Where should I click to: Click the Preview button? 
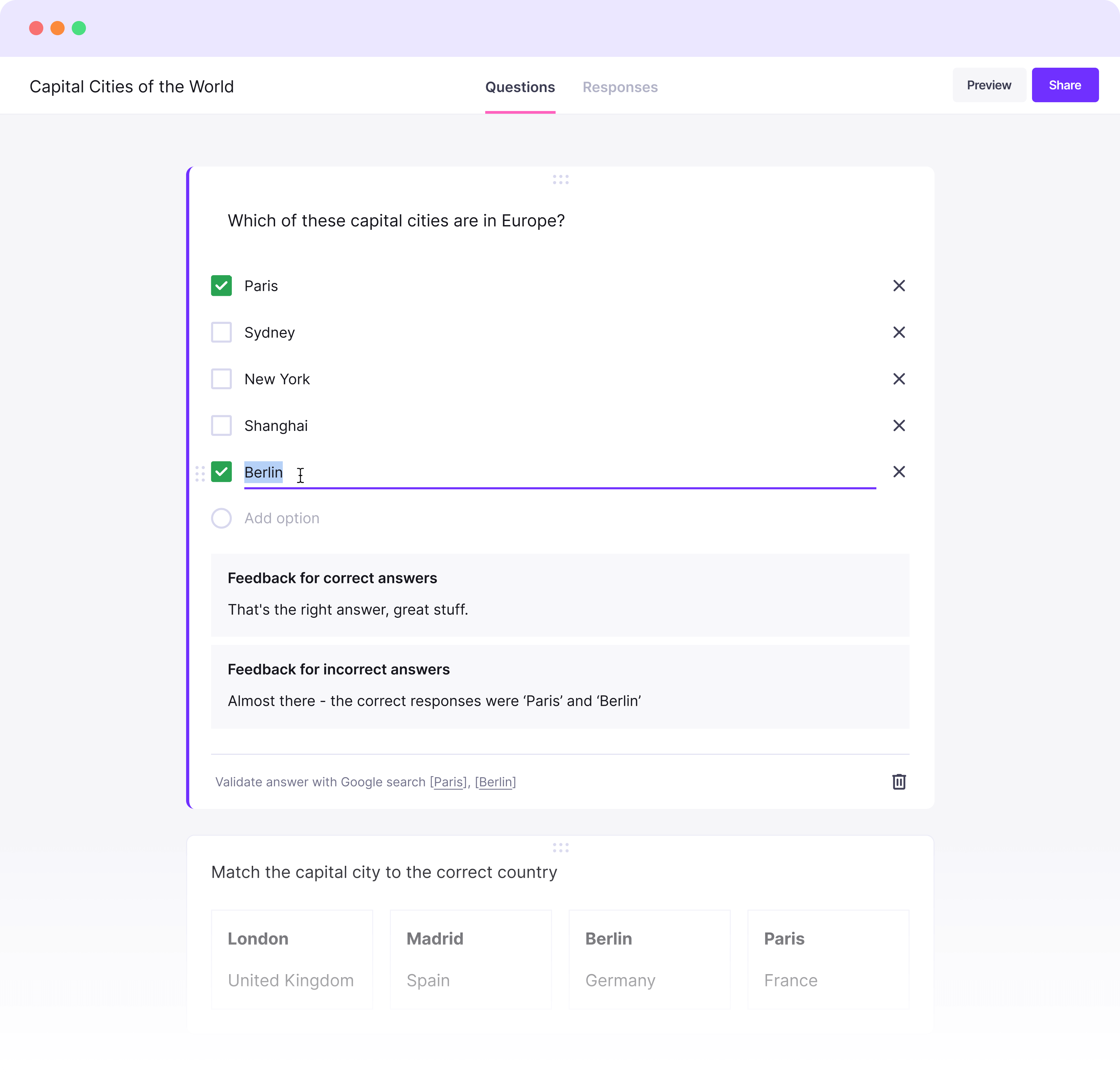click(988, 85)
